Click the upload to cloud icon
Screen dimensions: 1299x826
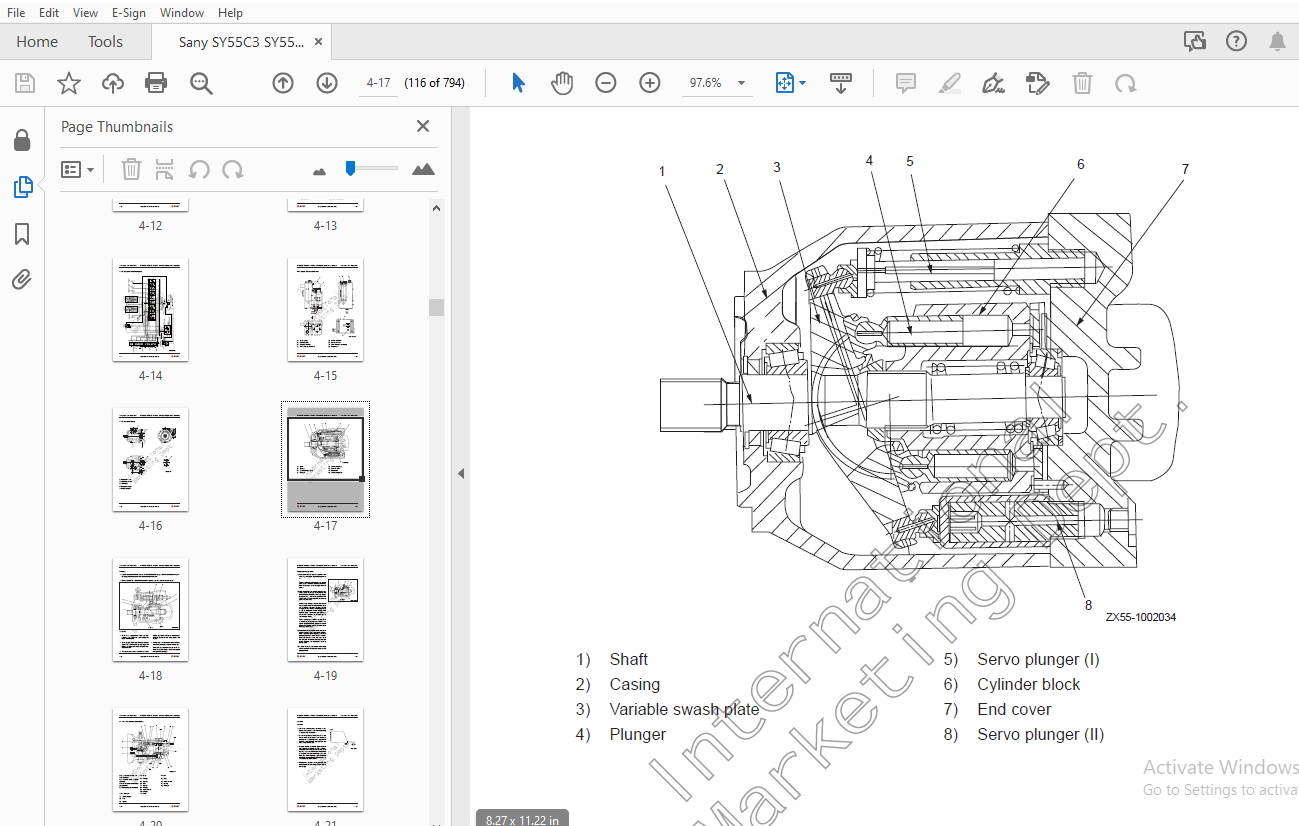pyautogui.click(x=113, y=83)
